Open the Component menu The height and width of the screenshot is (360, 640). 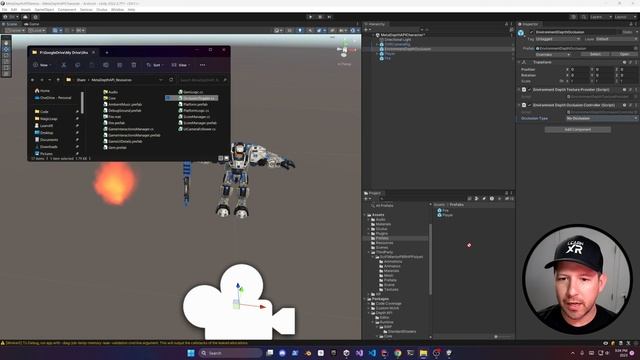click(67, 9)
